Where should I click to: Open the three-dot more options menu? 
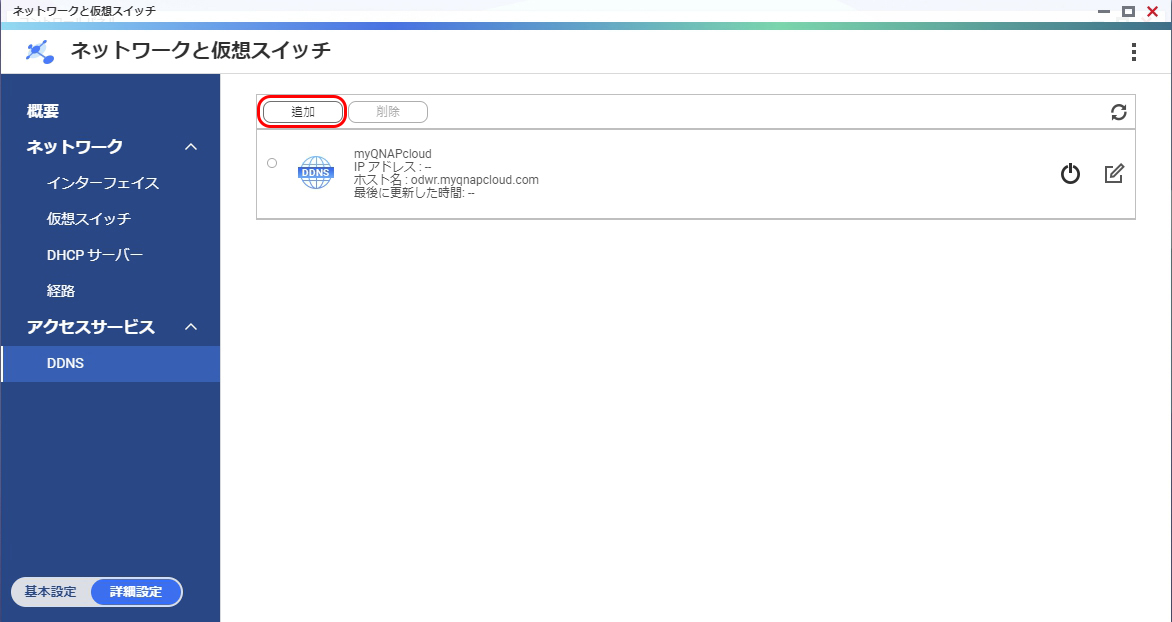1133,52
